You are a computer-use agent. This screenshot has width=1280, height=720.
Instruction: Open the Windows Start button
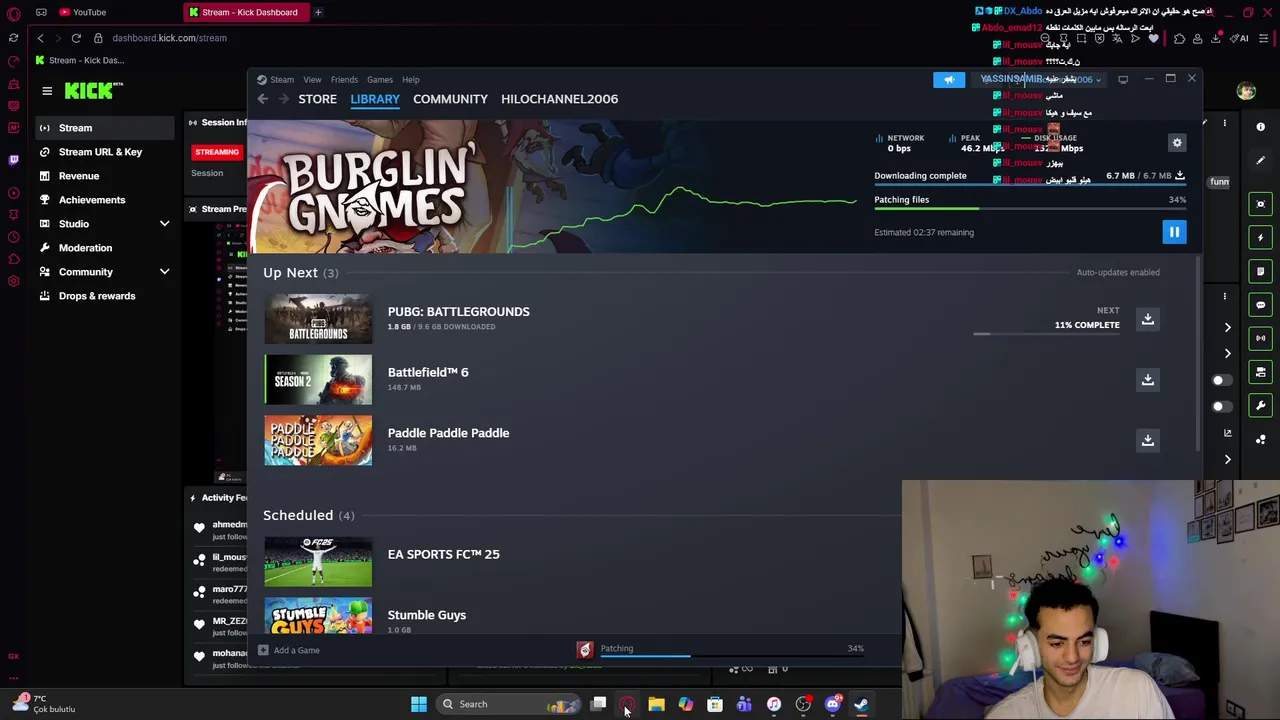pos(419,704)
